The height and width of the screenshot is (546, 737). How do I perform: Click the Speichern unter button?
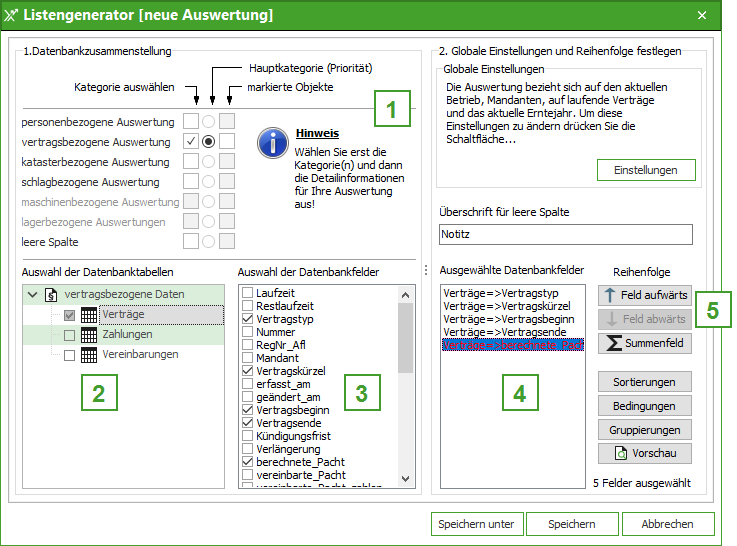475,524
